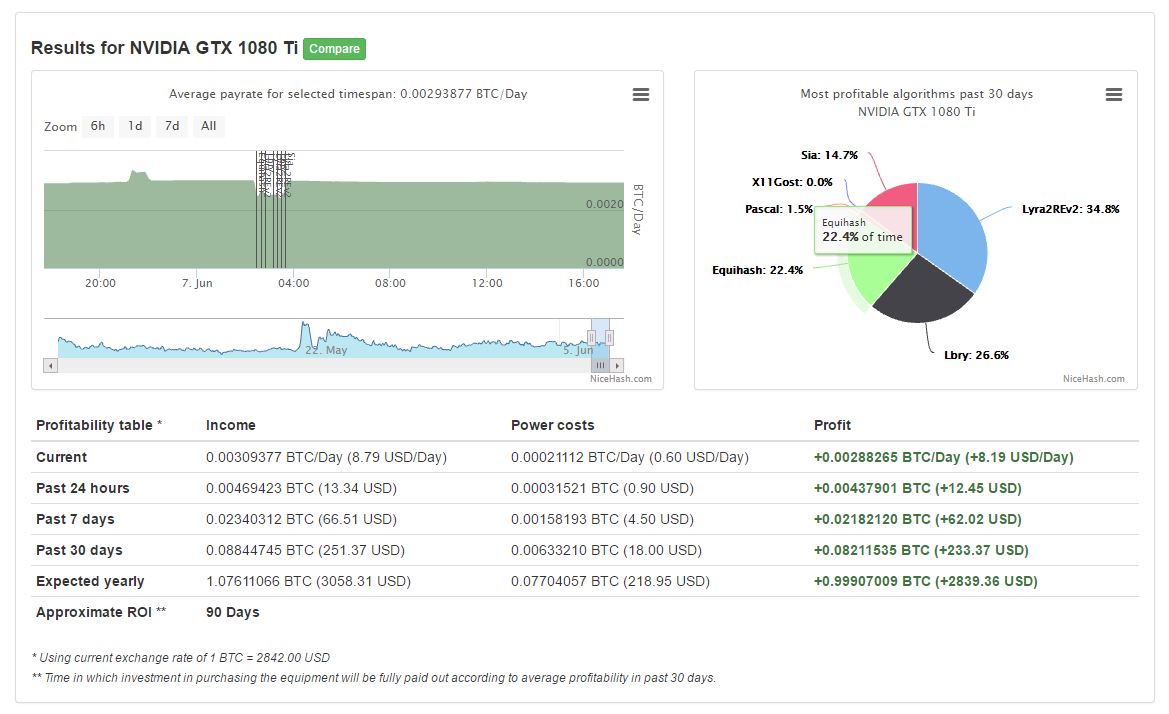Click the navigator scrollbar left arrow
The height and width of the screenshot is (714, 1169).
click(51, 366)
